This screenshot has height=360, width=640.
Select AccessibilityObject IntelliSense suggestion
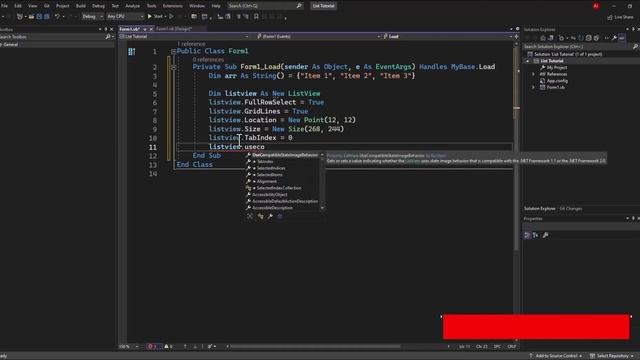tap(269, 195)
